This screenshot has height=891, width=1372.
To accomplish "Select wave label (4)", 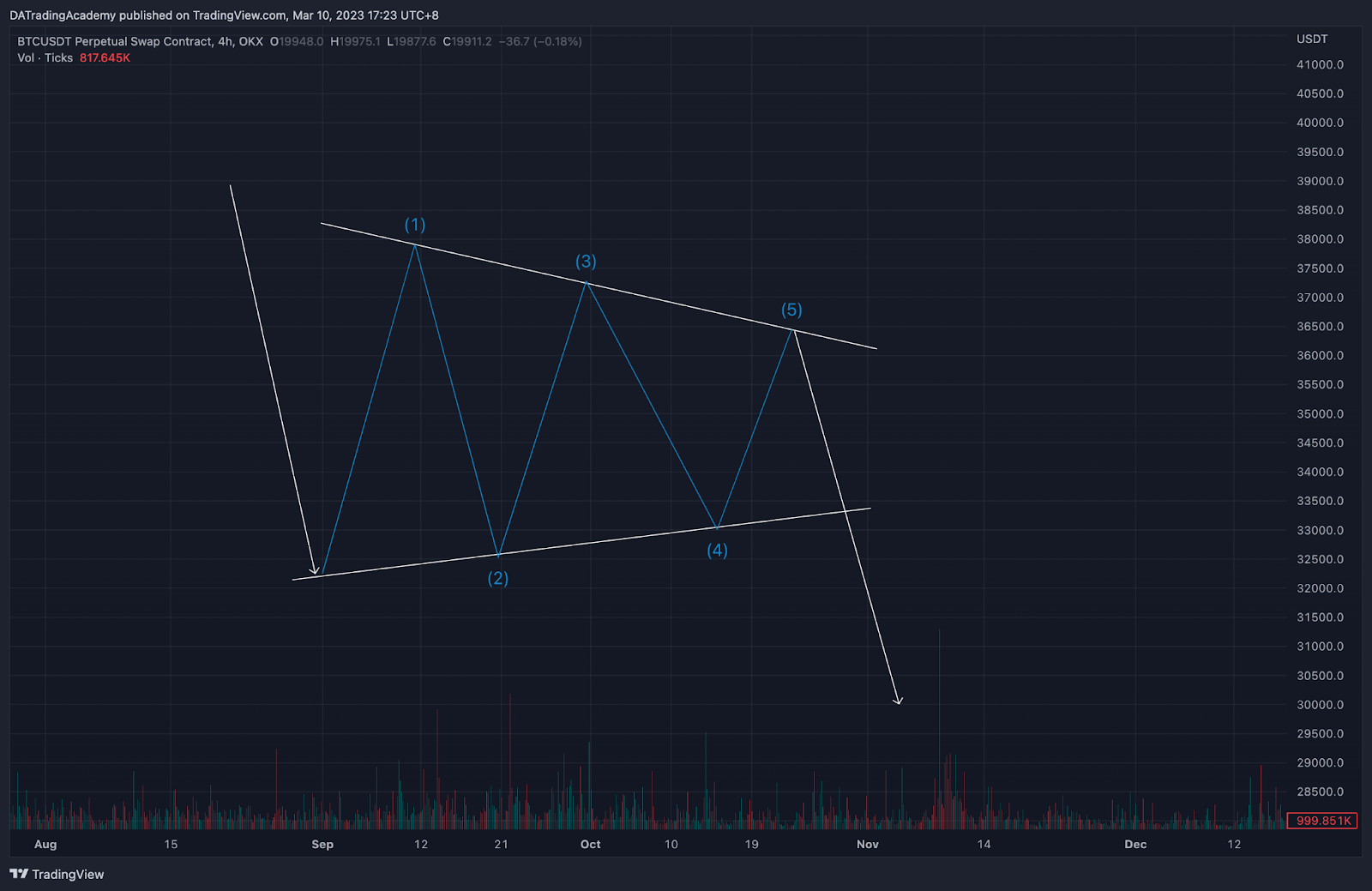I will pyautogui.click(x=717, y=550).
